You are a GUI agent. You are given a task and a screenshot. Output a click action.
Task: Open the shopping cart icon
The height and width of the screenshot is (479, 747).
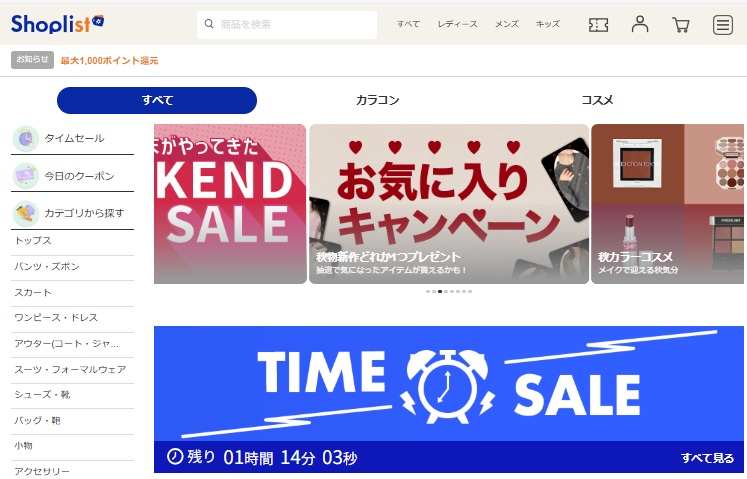pyautogui.click(x=680, y=25)
